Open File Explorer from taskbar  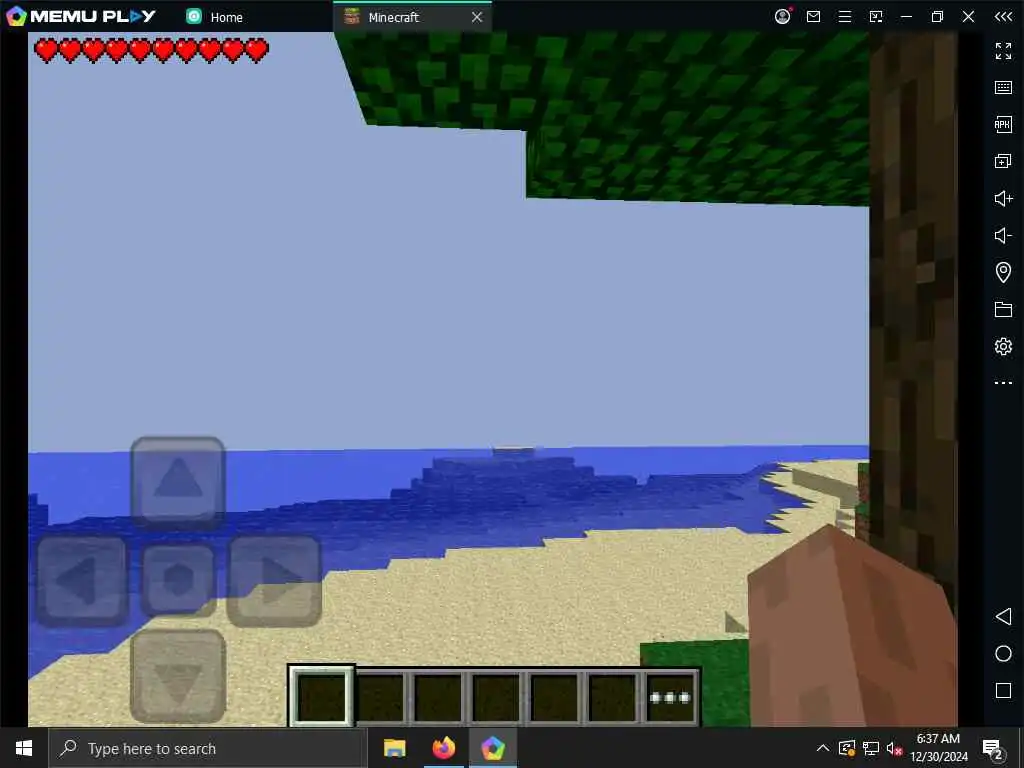(394, 748)
